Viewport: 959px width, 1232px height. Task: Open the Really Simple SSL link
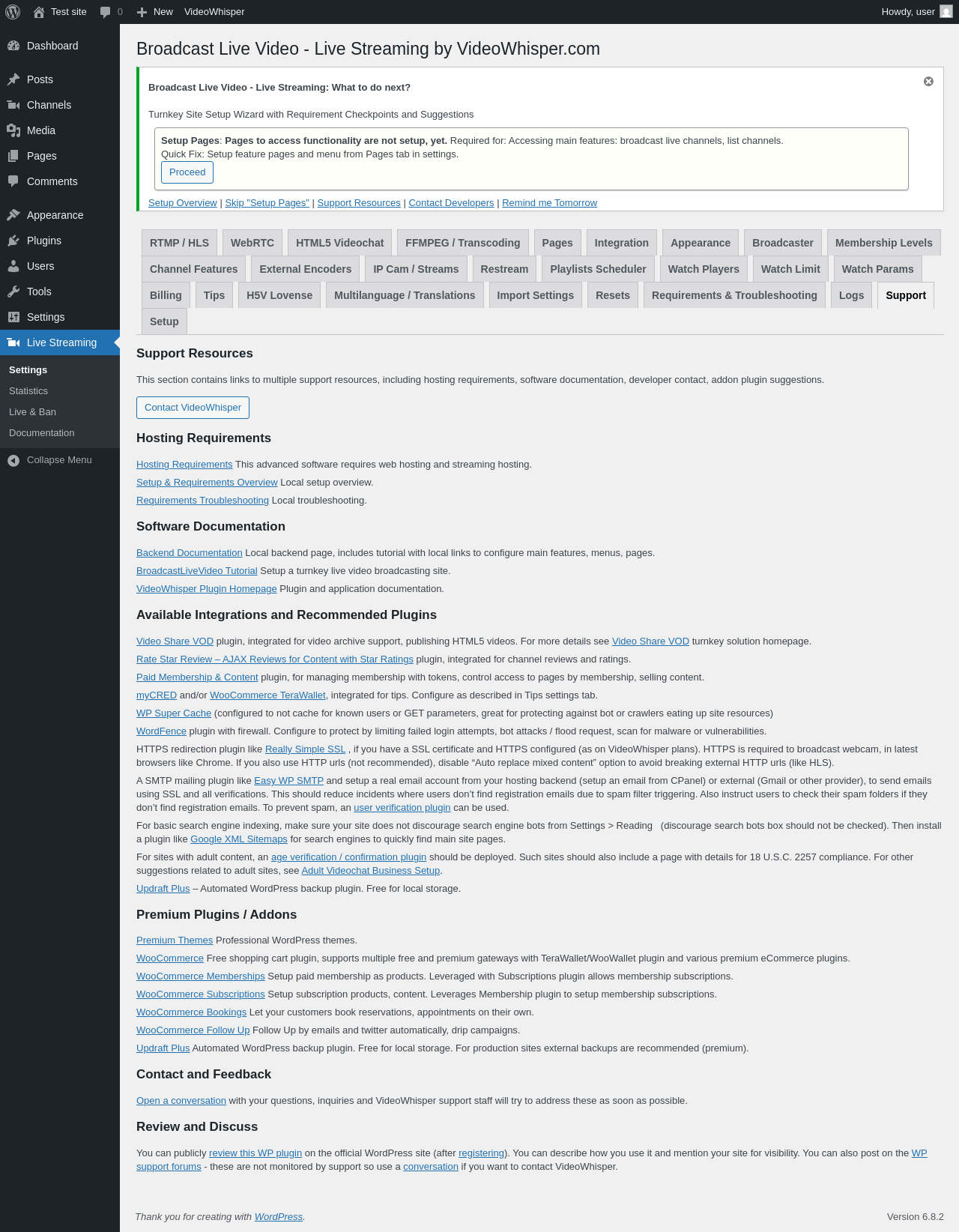click(x=306, y=749)
